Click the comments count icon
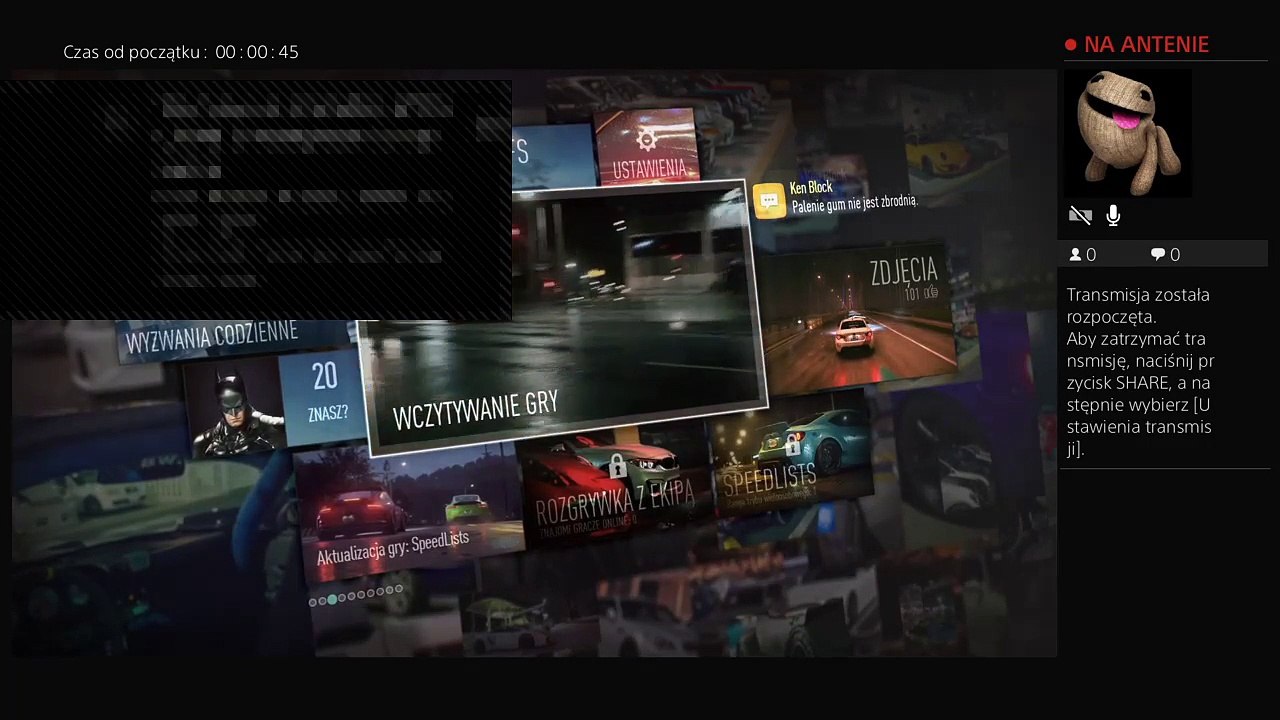The width and height of the screenshot is (1280, 720). (1158, 255)
